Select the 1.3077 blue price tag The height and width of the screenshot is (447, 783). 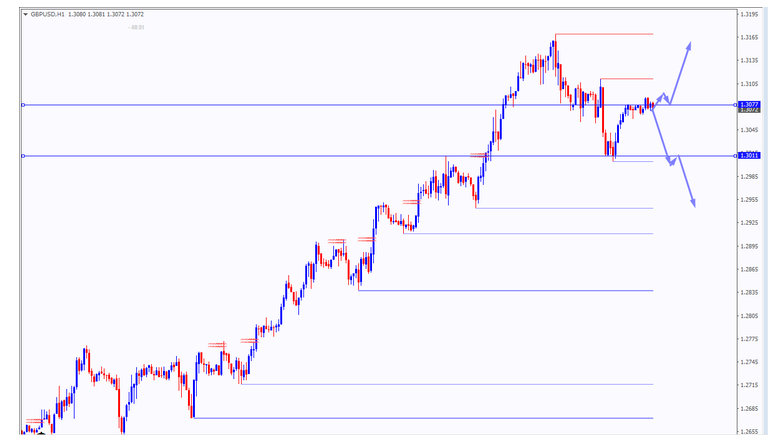point(751,104)
